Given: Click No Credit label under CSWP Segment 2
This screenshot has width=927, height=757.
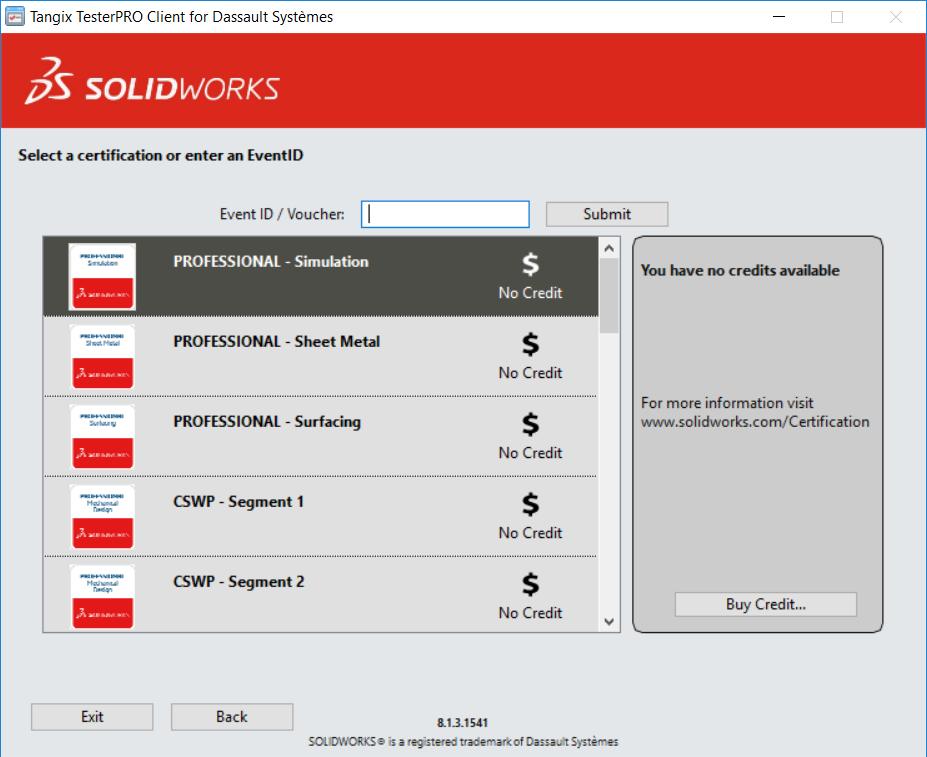Looking at the screenshot, I should (530, 613).
